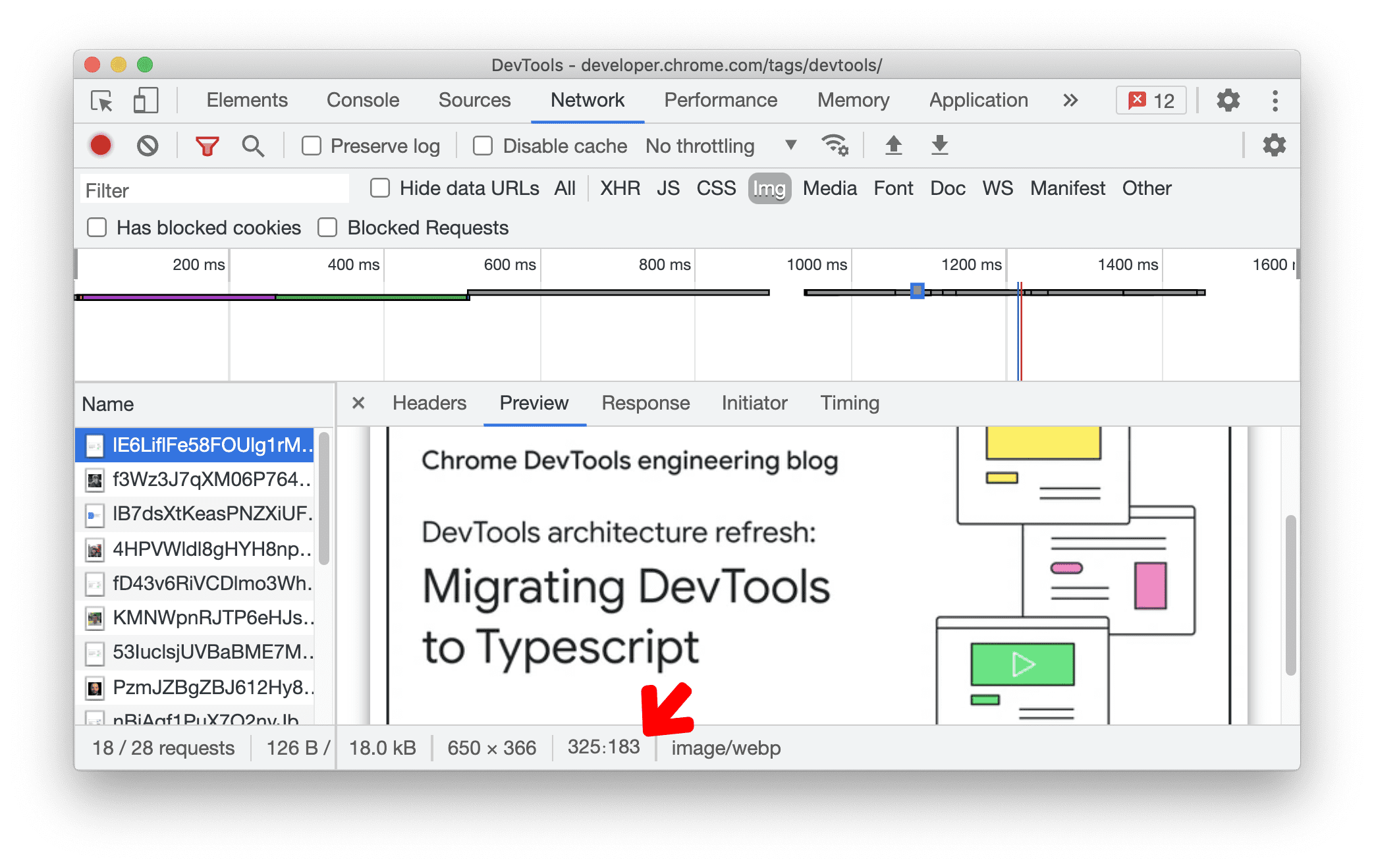Expand the overflow chevron for more panels

[1079, 99]
